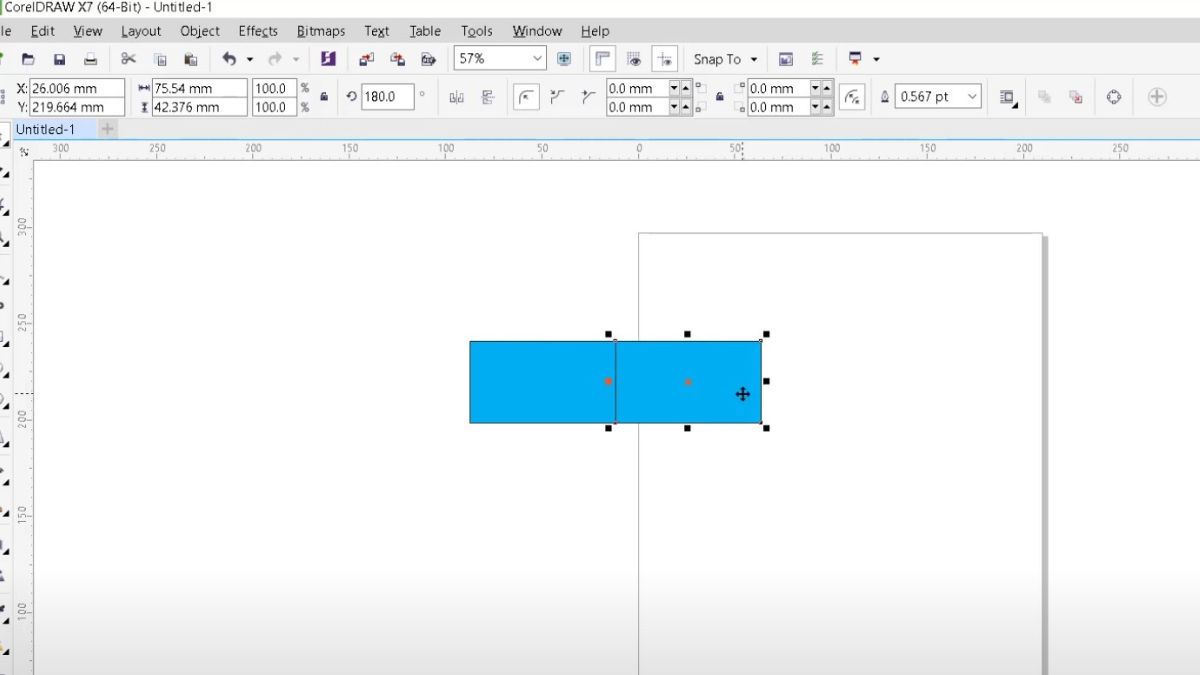1200x675 pixels.
Task: Expand the Redo history dropdown arrow
Action: [296, 59]
